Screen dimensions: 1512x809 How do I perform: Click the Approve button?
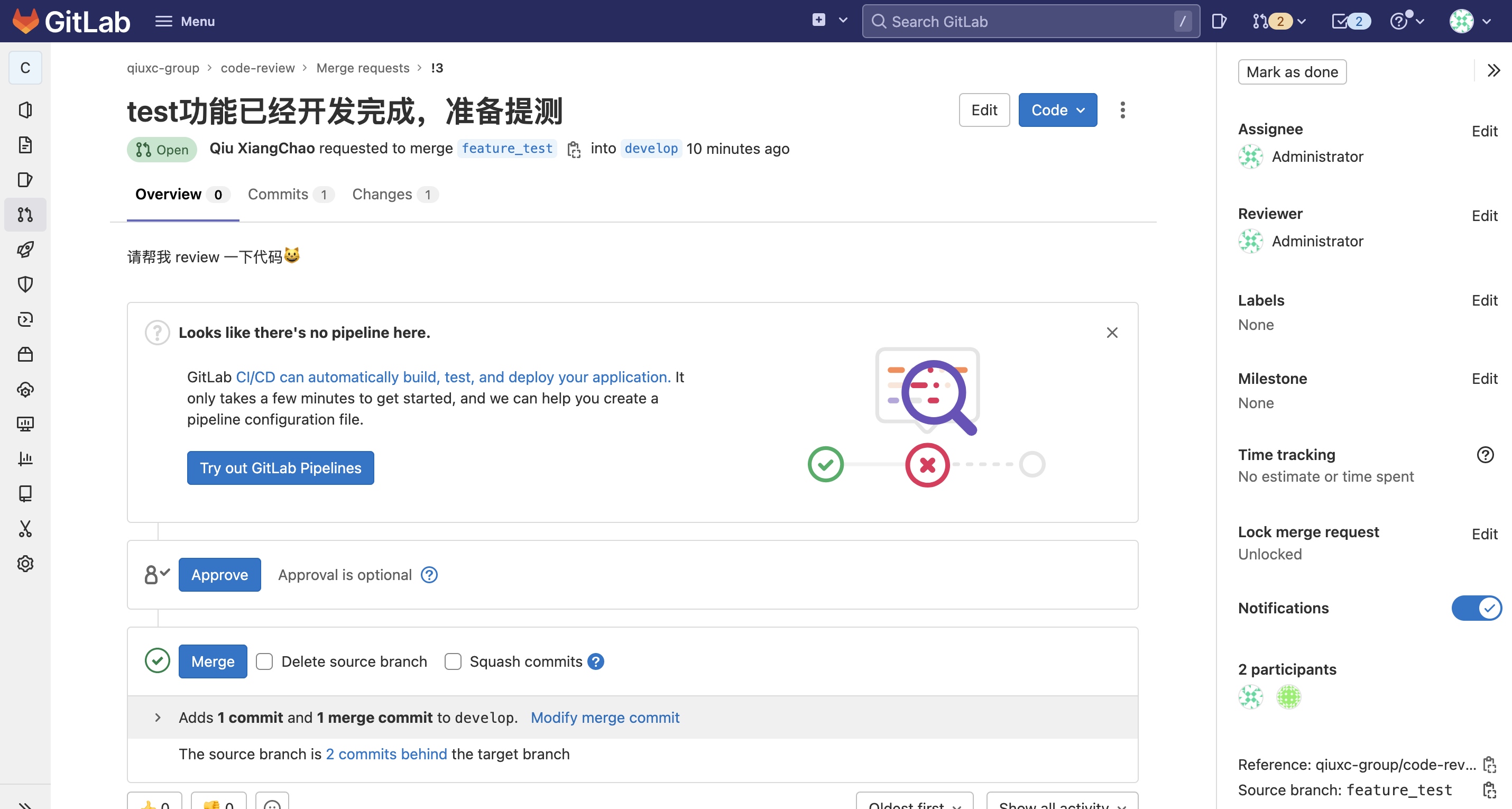[219, 575]
